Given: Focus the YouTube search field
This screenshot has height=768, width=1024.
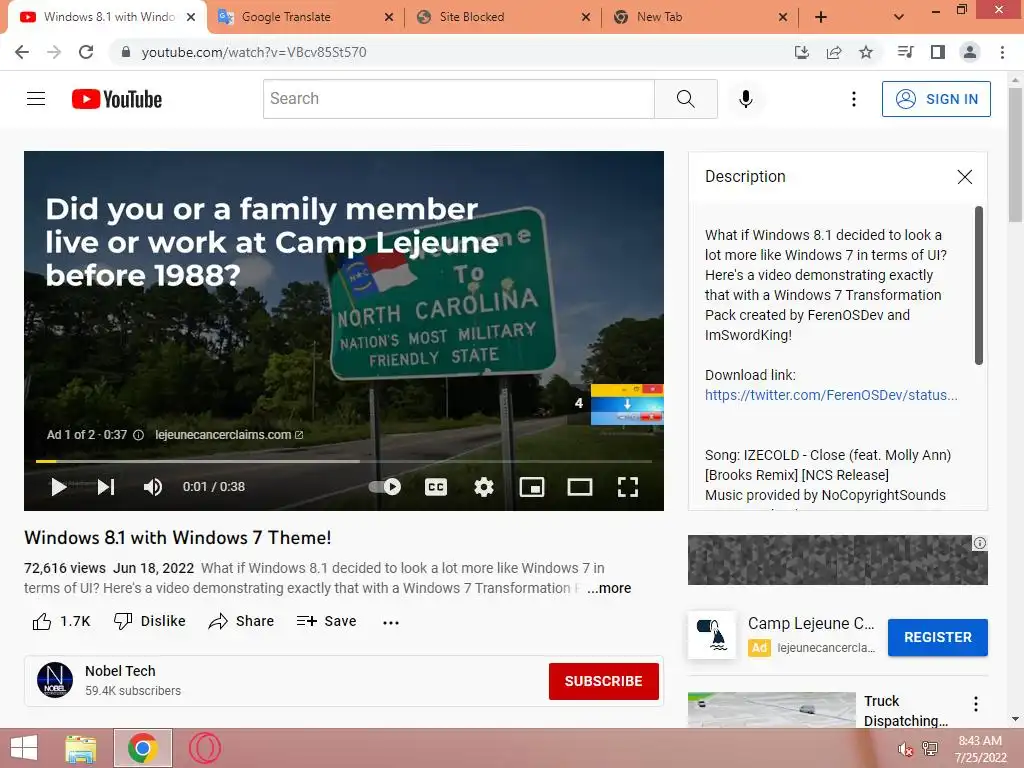Looking at the screenshot, I should click(459, 99).
